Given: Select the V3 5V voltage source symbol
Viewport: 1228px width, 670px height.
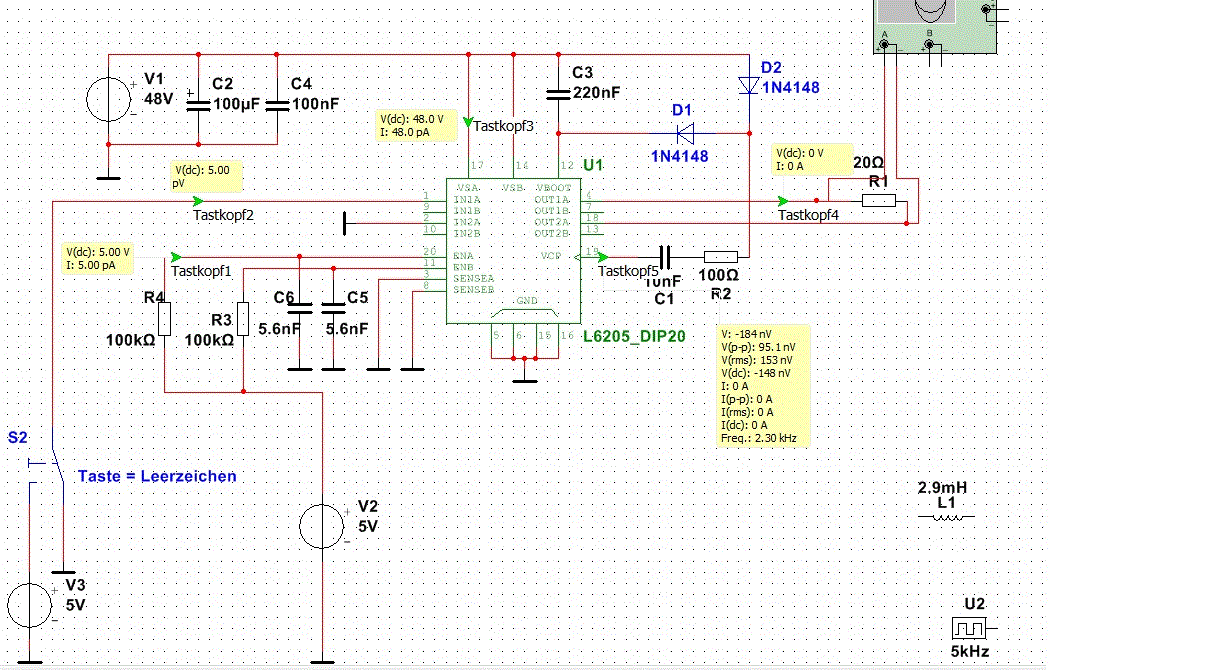Looking at the screenshot, I should [30, 607].
